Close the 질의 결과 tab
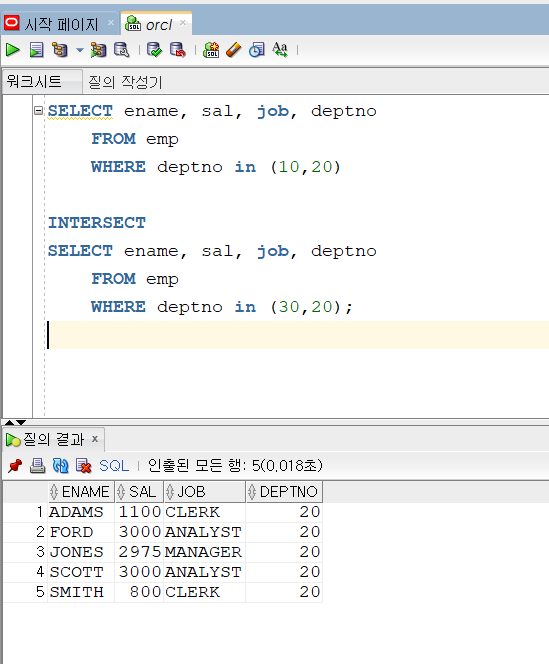The image size is (549, 664). (95, 439)
